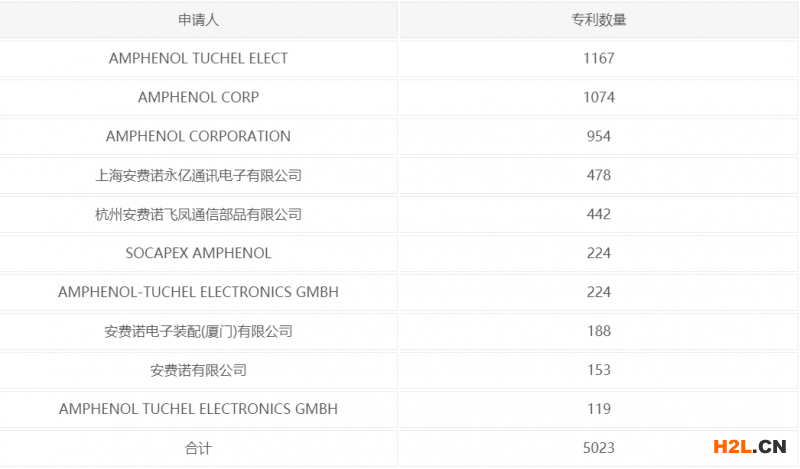Click the hyphenated AMPHENOL-TUCHEL ELECTRONICS GMBH cell
Image resolution: width=800 pixels, height=469 pixels.
198,292
